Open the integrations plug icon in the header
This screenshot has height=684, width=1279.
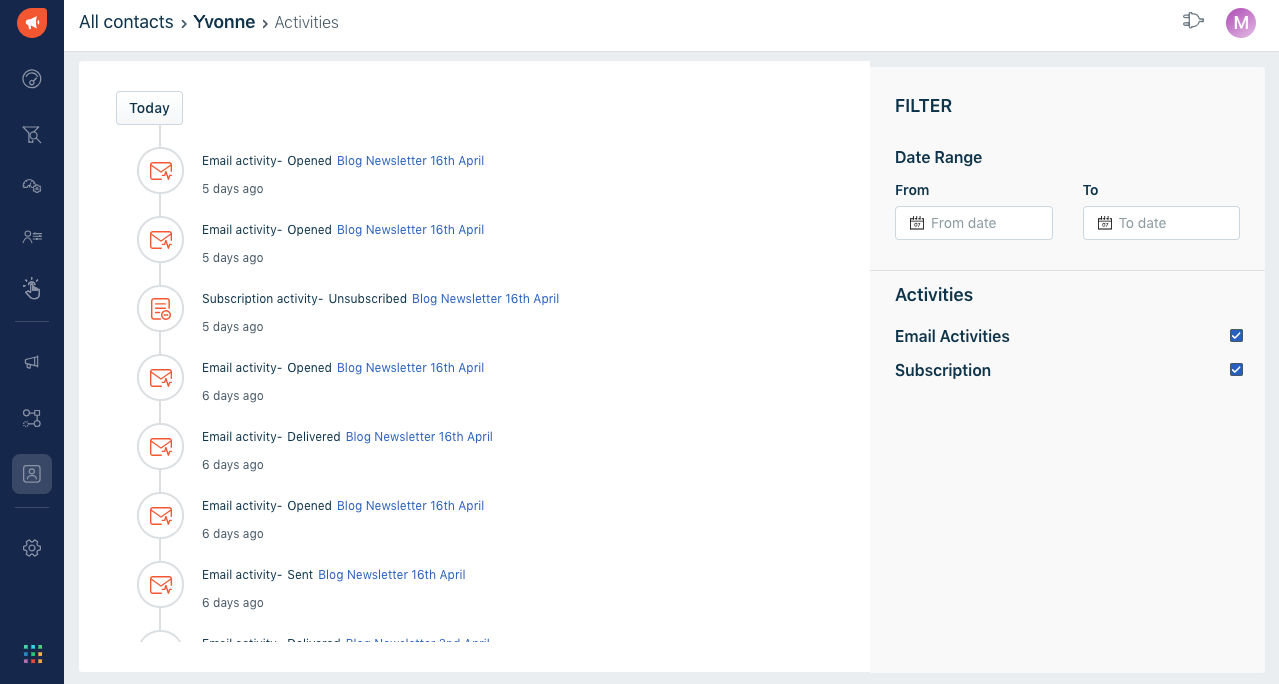(x=1193, y=20)
